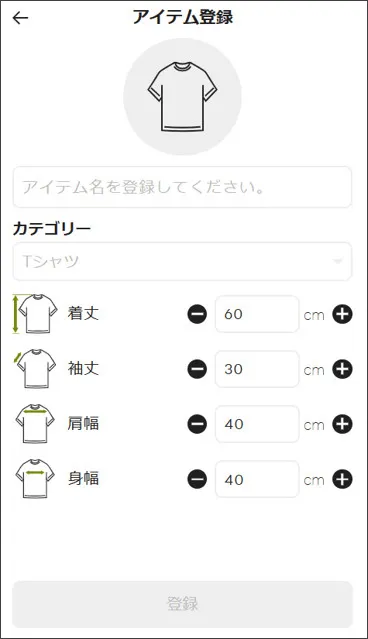This screenshot has width=368, height=639.
Task: Decrease 肩幅 value with minus icon
Action: (x=197, y=424)
